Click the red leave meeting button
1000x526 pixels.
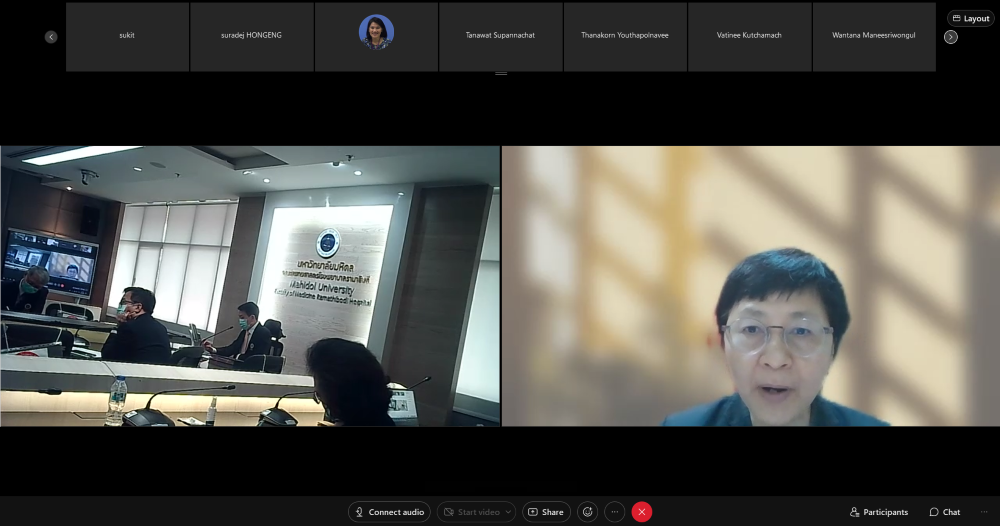coord(642,512)
